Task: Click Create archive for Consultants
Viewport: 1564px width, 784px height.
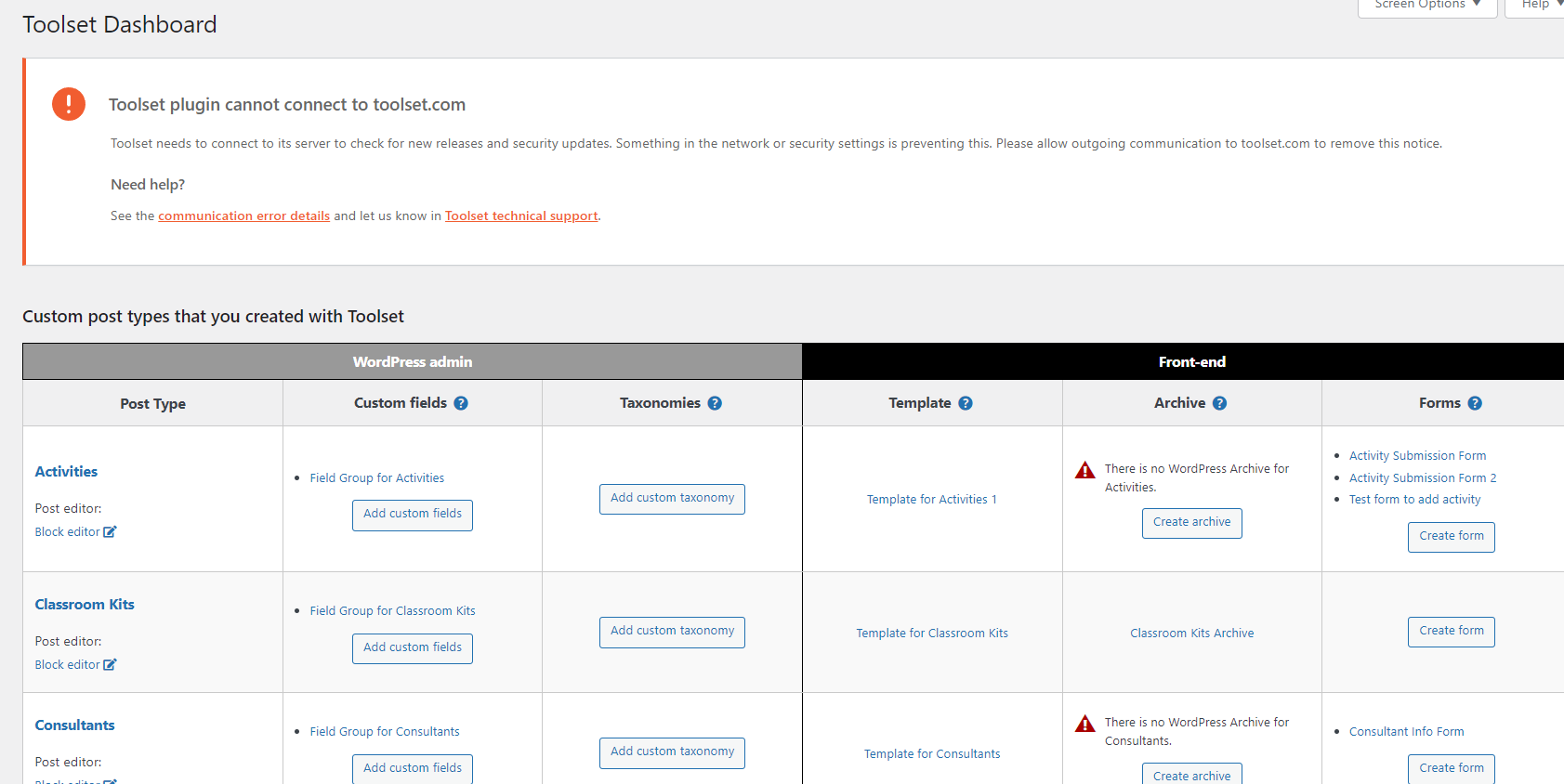Action: 1192,774
